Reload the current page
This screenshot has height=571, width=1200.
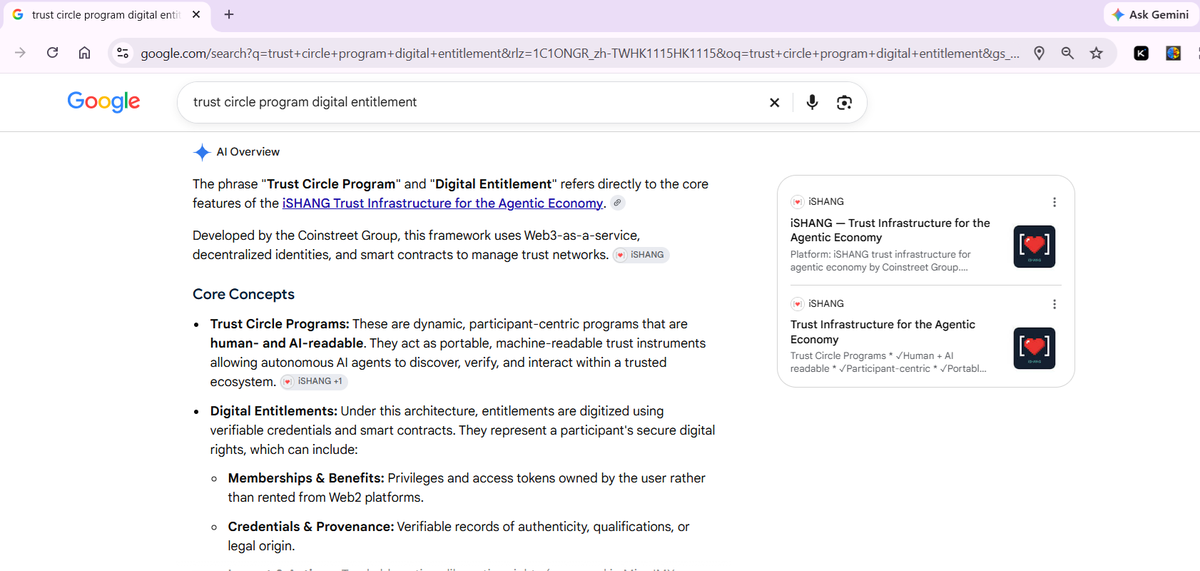(x=52, y=53)
